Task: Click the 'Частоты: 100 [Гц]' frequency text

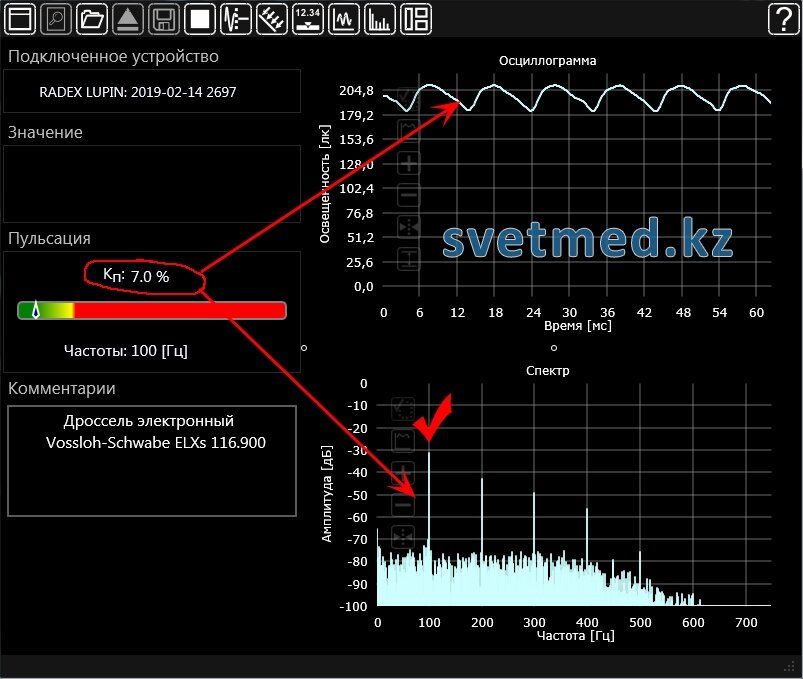Action: (x=125, y=351)
